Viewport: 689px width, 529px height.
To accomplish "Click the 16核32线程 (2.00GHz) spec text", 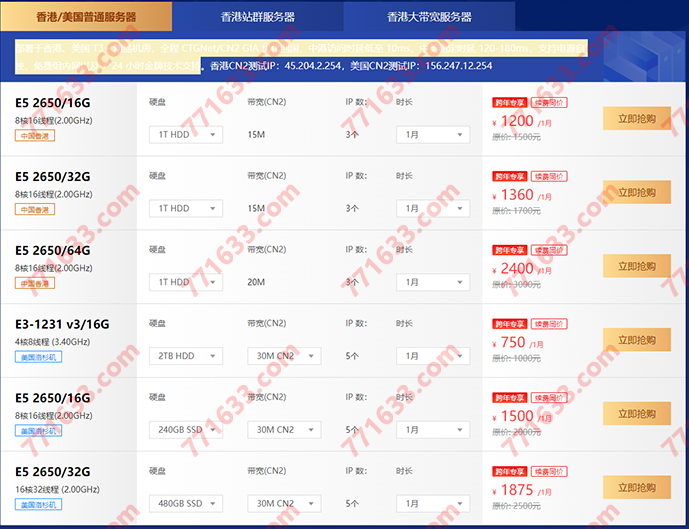I will [57, 489].
